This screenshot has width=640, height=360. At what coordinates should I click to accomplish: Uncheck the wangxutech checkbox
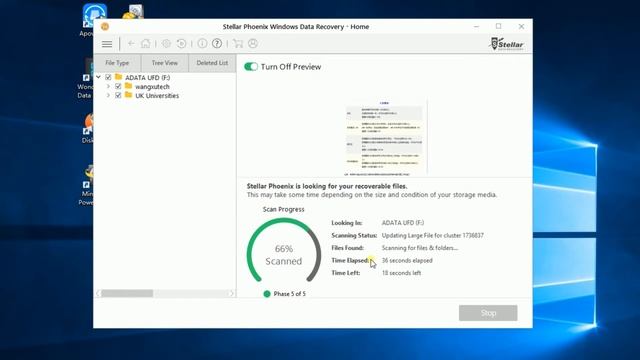click(118, 86)
